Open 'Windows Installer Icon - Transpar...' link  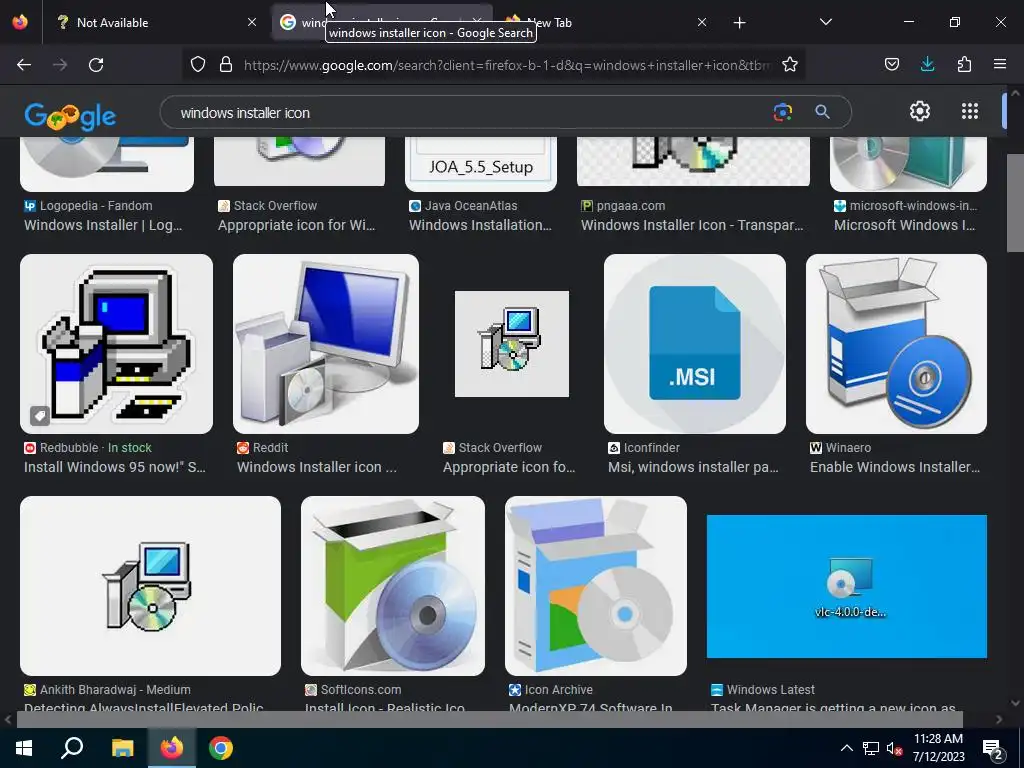click(x=692, y=225)
